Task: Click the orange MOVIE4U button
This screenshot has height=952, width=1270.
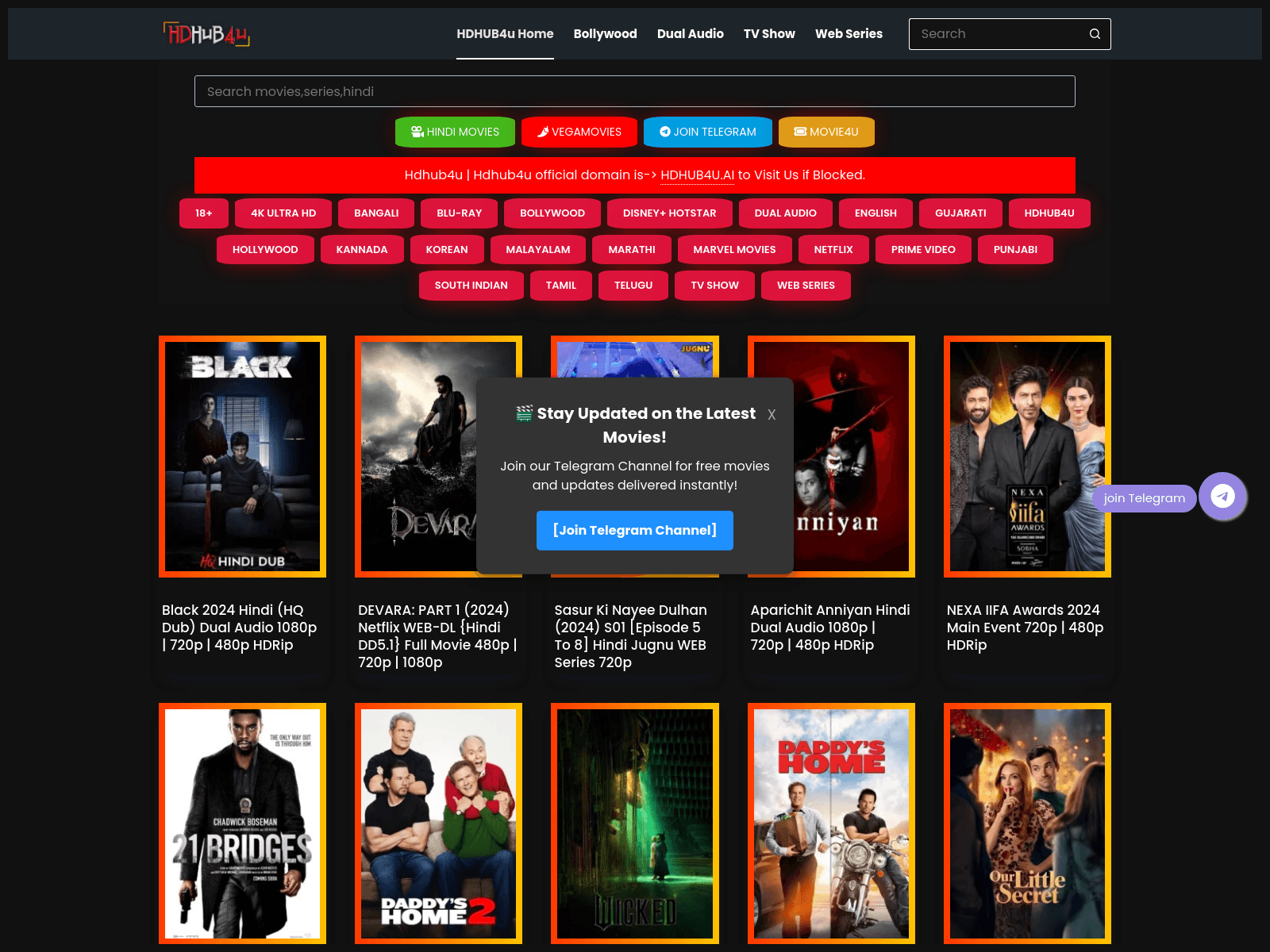Action: (x=826, y=132)
